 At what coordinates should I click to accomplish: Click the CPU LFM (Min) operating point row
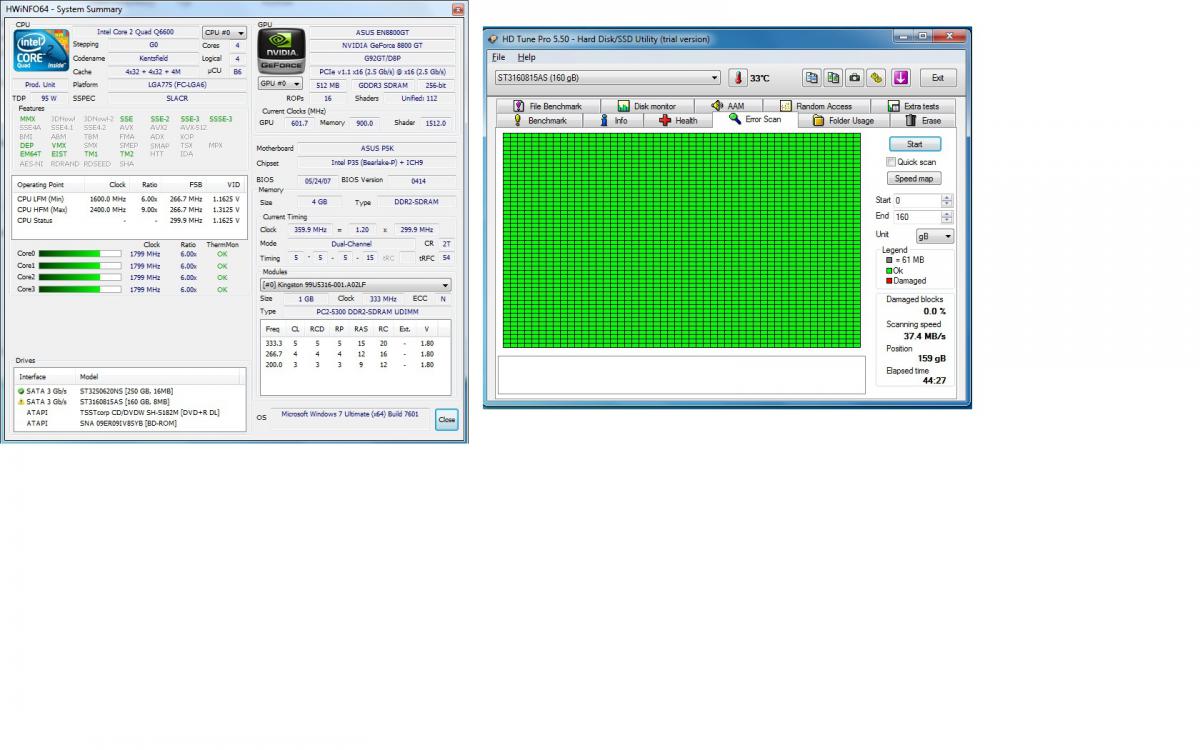click(129, 199)
